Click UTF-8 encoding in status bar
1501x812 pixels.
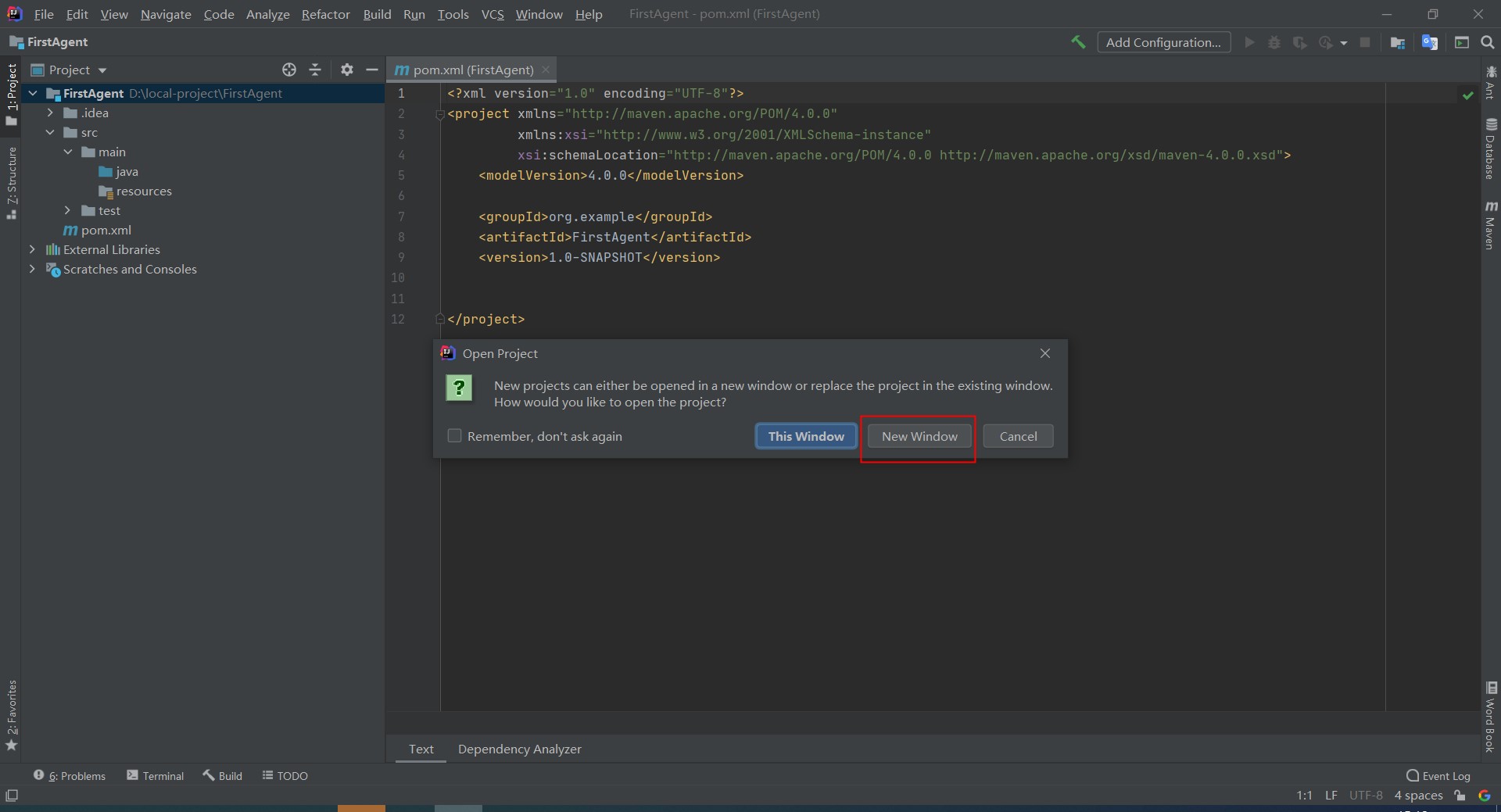click(x=1366, y=796)
